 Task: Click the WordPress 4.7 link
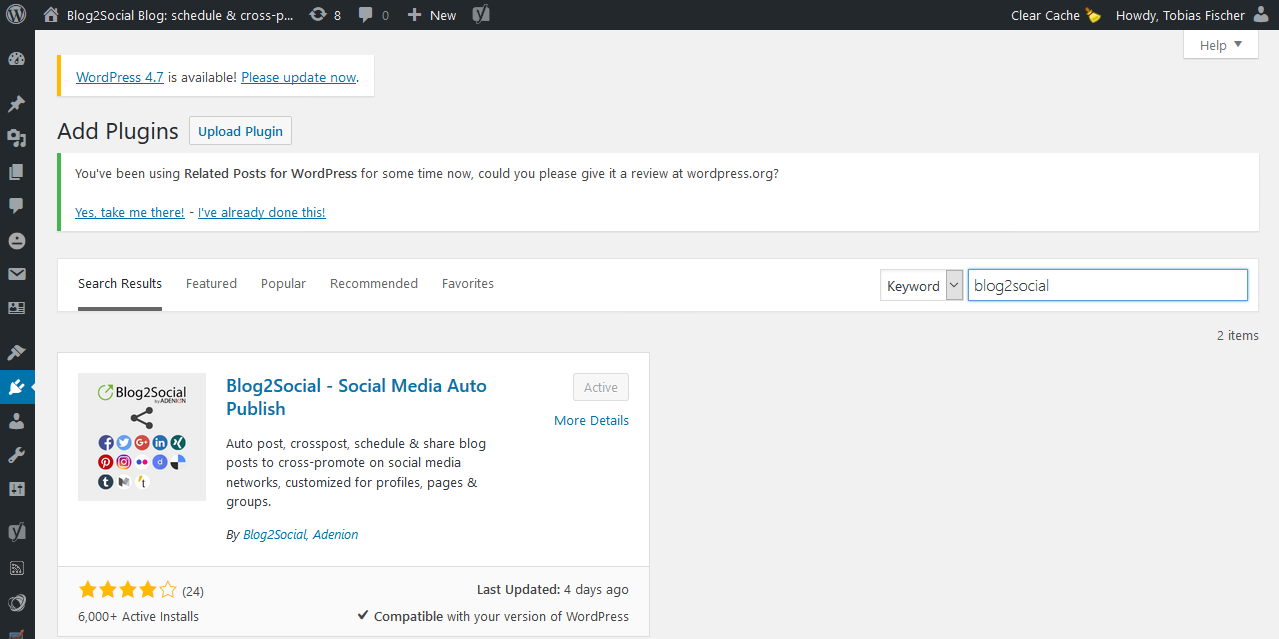pos(120,77)
